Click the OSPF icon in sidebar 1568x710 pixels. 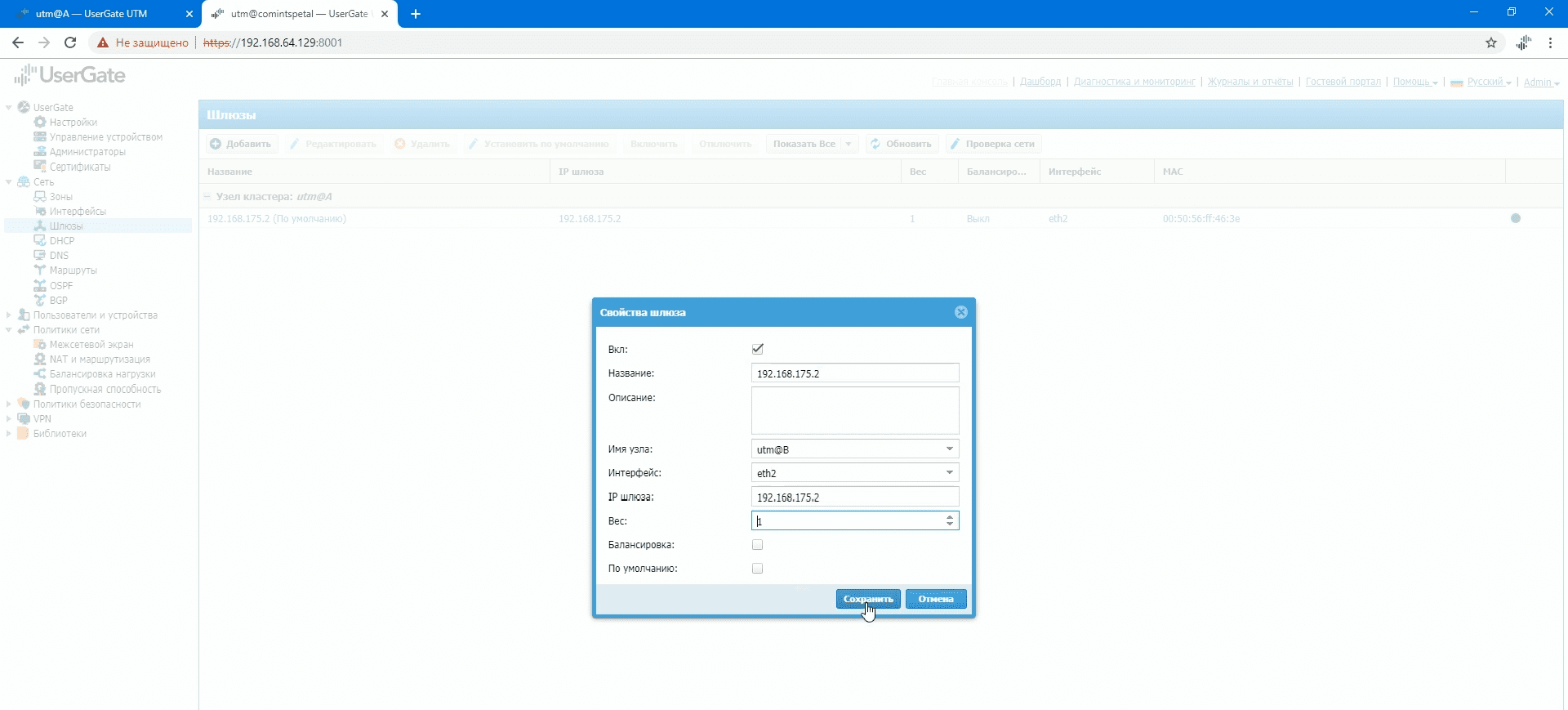(x=39, y=286)
